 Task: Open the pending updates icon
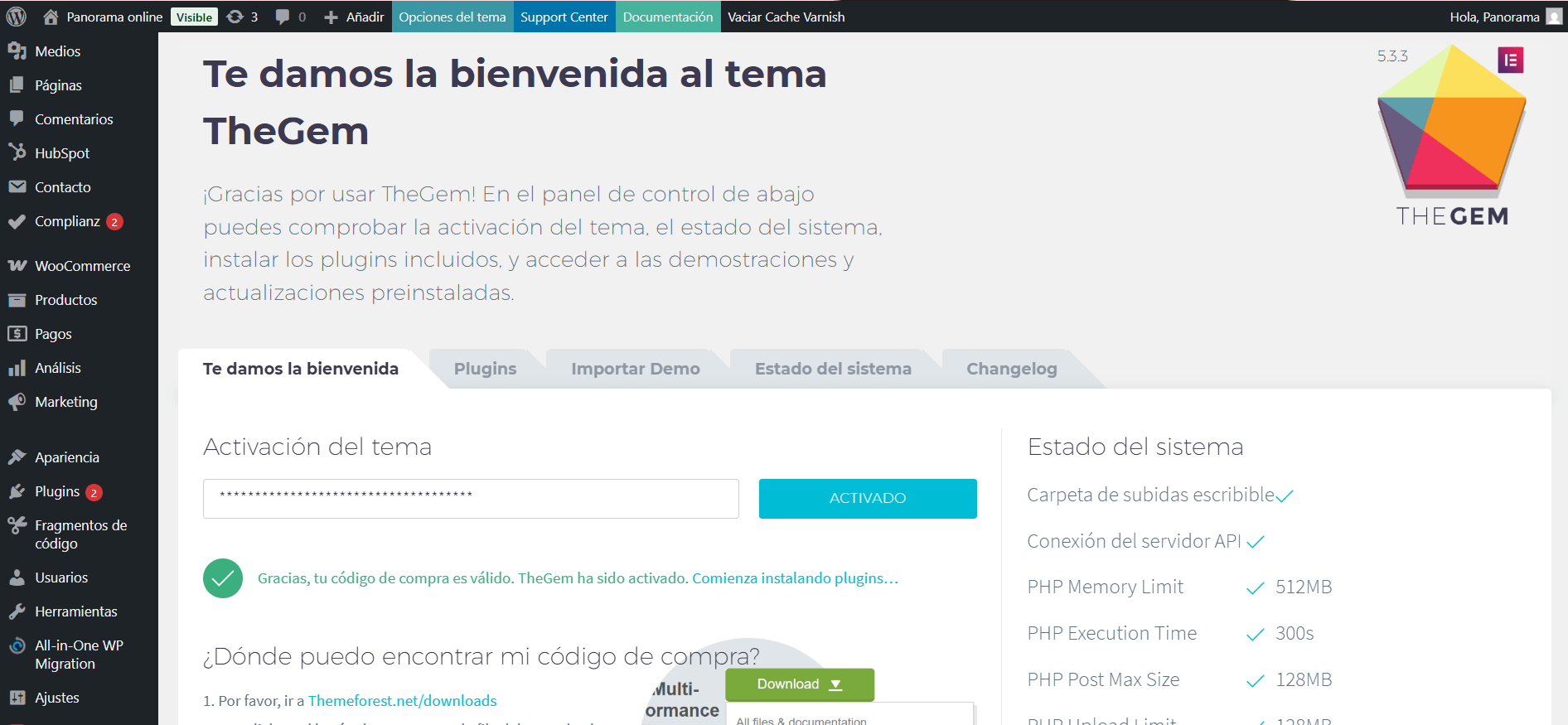242,17
